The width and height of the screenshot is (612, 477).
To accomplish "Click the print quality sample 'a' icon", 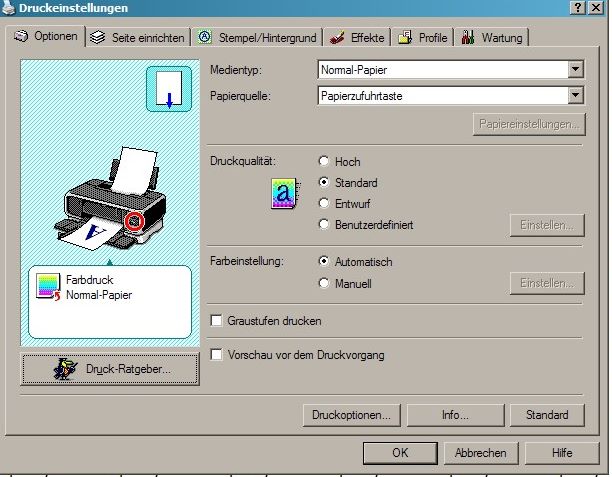I will (x=284, y=194).
